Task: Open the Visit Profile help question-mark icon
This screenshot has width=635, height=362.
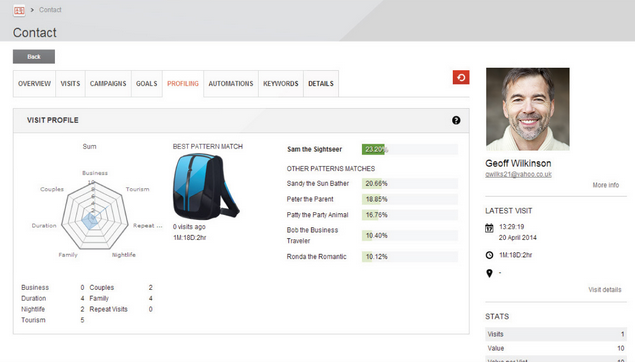Action: coord(456,120)
